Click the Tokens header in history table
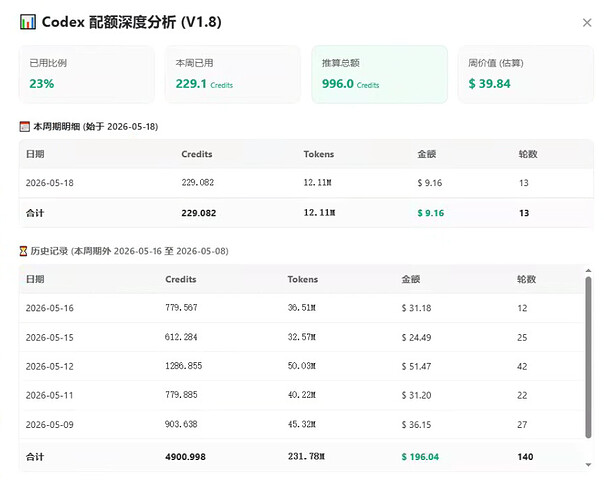The width and height of the screenshot is (604, 500). pyautogui.click(x=302, y=279)
